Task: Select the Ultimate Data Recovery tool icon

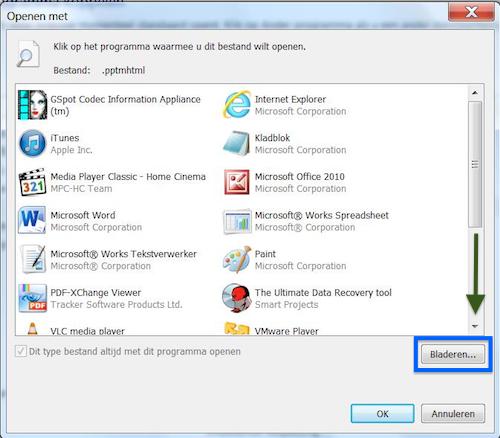Action: (x=236, y=298)
